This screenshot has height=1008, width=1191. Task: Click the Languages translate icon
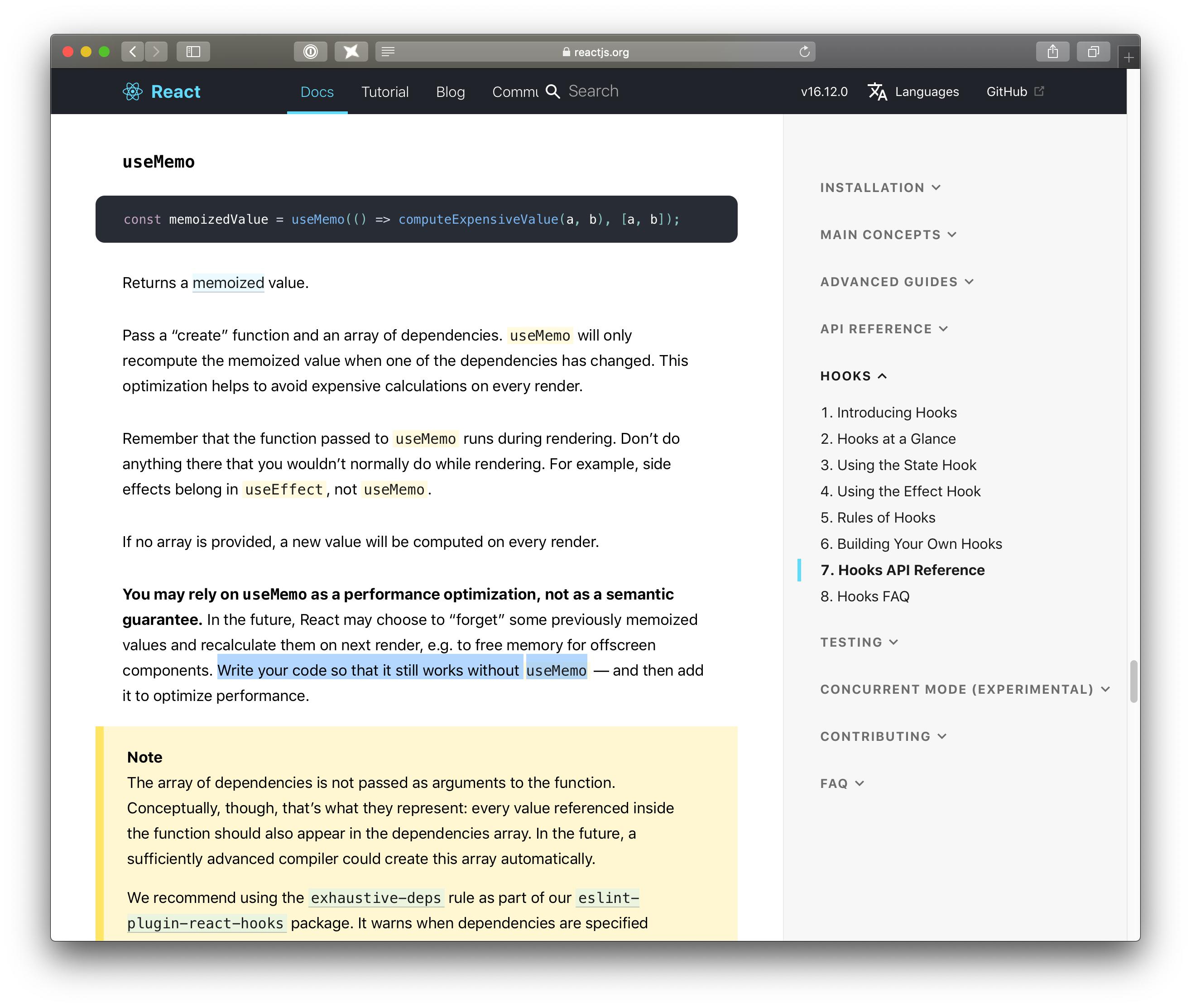tap(877, 91)
